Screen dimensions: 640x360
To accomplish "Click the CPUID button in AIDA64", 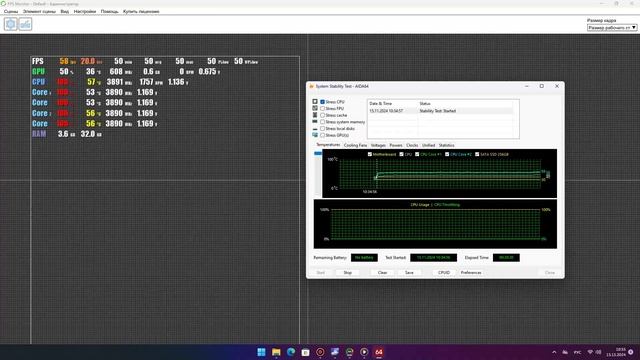I will [x=444, y=272].
